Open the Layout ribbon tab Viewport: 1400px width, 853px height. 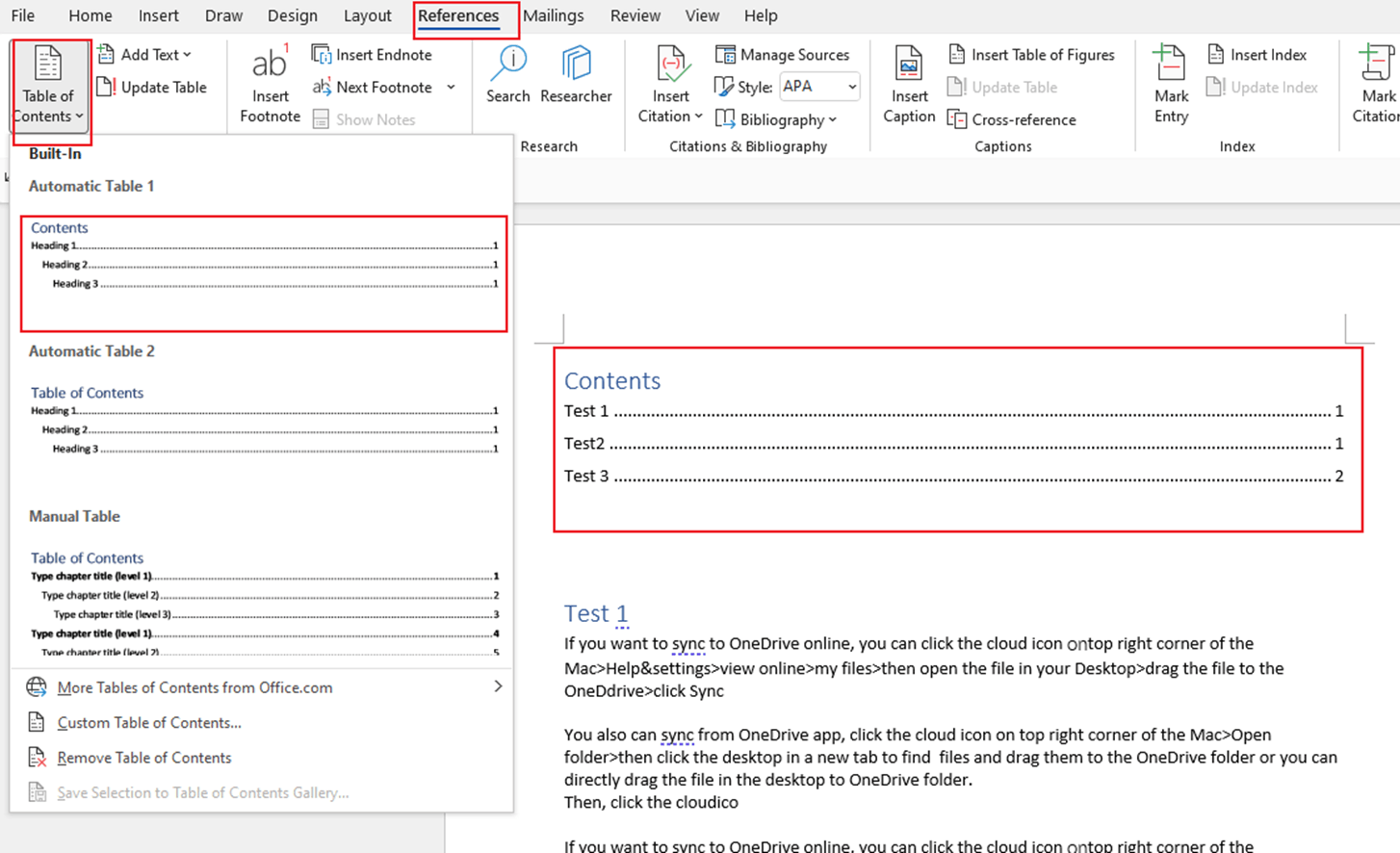(x=368, y=16)
